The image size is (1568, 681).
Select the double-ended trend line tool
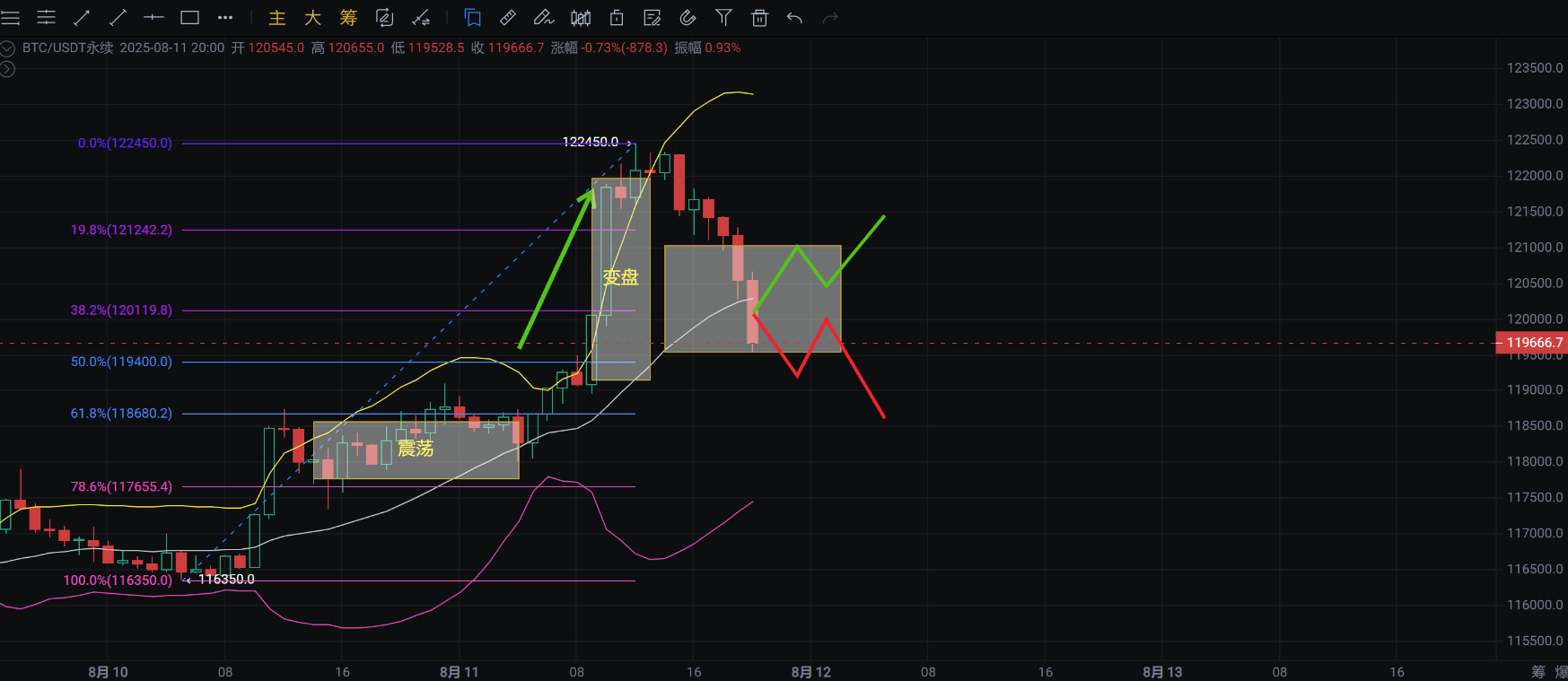pos(82,17)
